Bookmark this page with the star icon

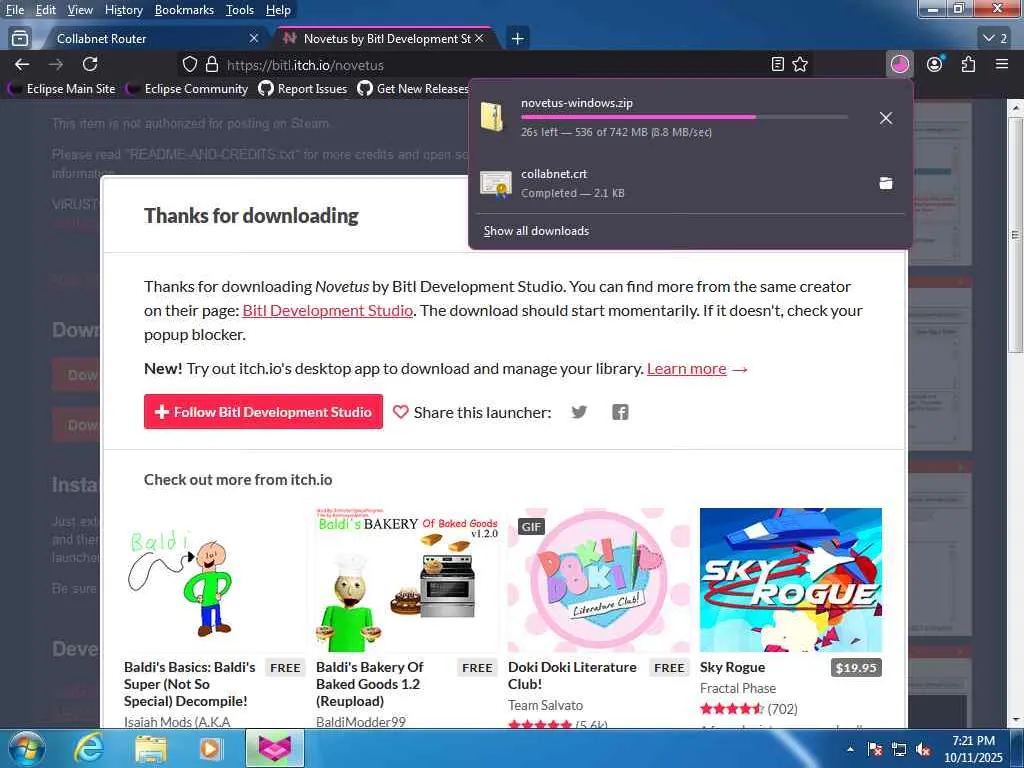tap(800, 64)
